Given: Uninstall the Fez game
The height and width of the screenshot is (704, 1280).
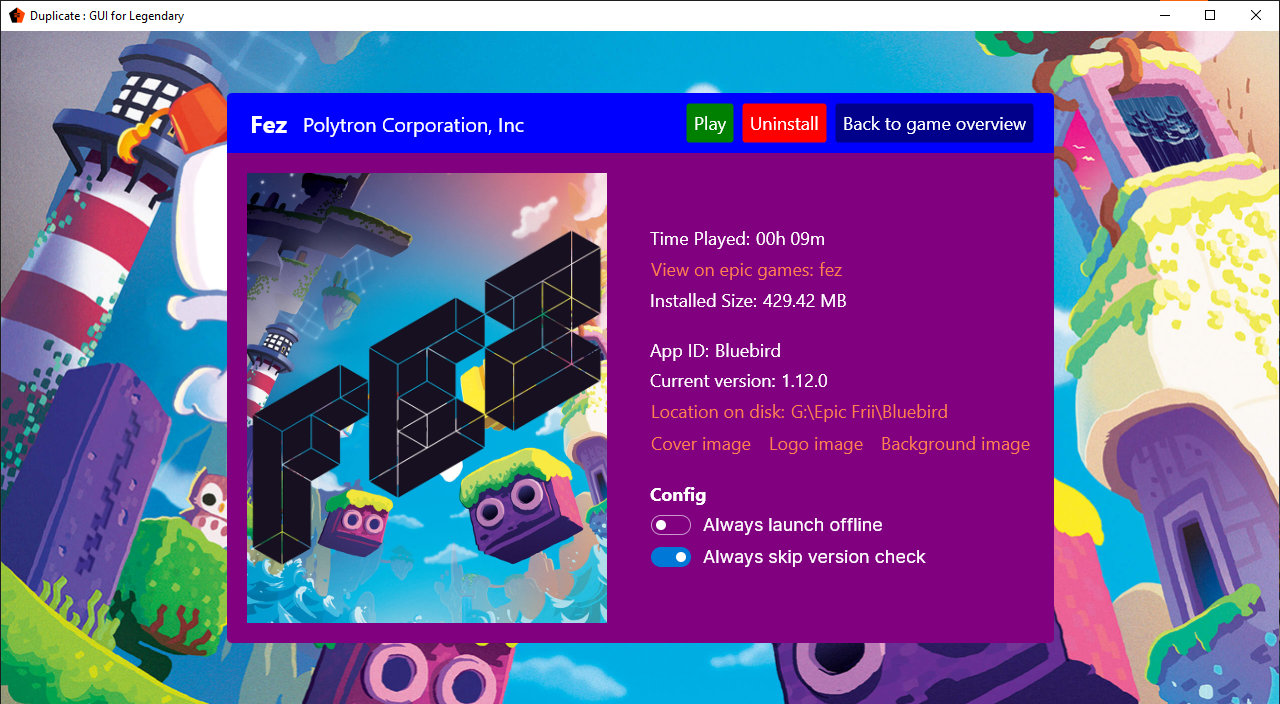Looking at the screenshot, I should [784, 124].
